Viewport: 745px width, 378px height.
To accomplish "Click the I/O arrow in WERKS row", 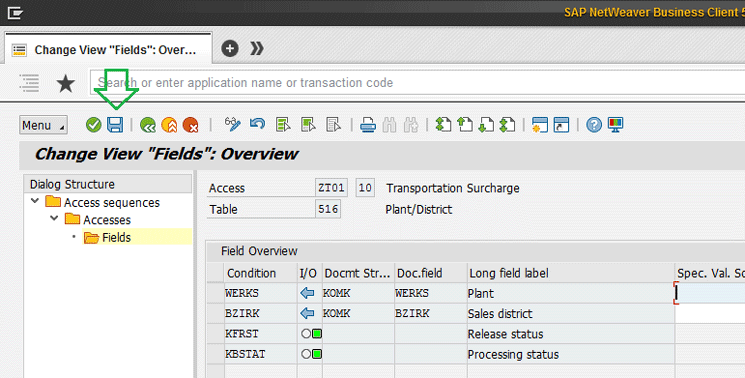I will click(307, 293).
